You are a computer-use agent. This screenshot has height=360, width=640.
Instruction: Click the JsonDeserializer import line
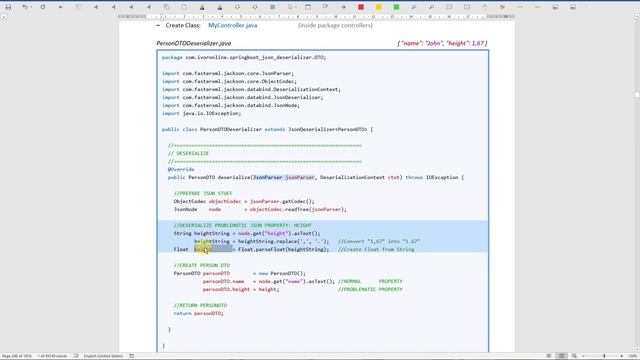point(242,98)
